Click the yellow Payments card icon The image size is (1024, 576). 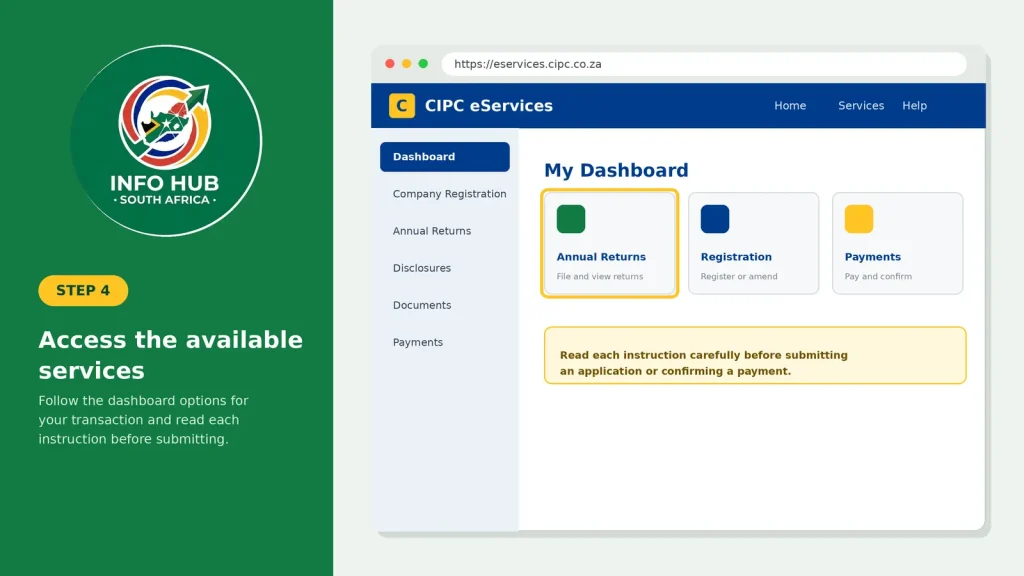pos(859,219)
